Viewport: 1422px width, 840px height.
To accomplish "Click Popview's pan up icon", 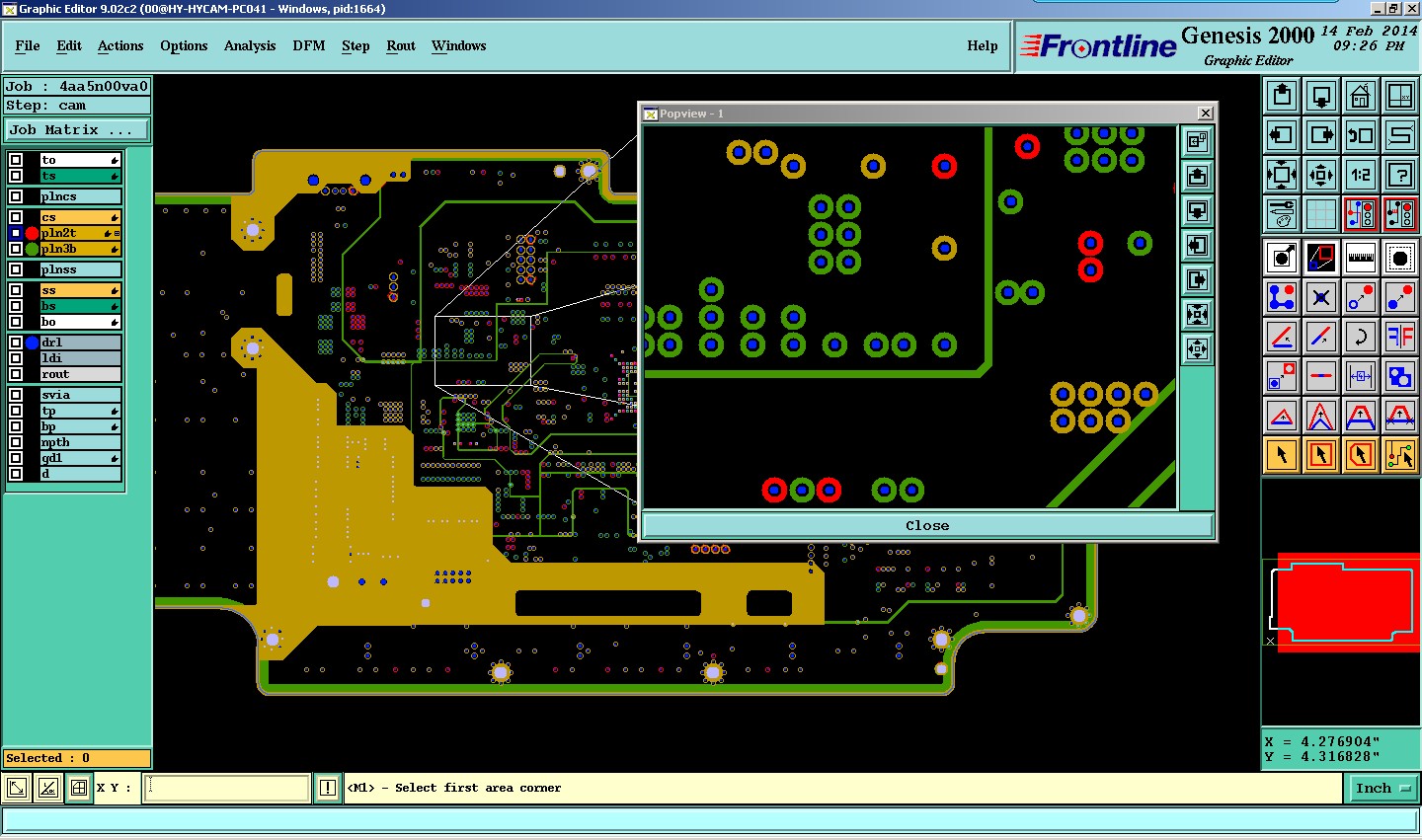I will [x=1197, y=177].
